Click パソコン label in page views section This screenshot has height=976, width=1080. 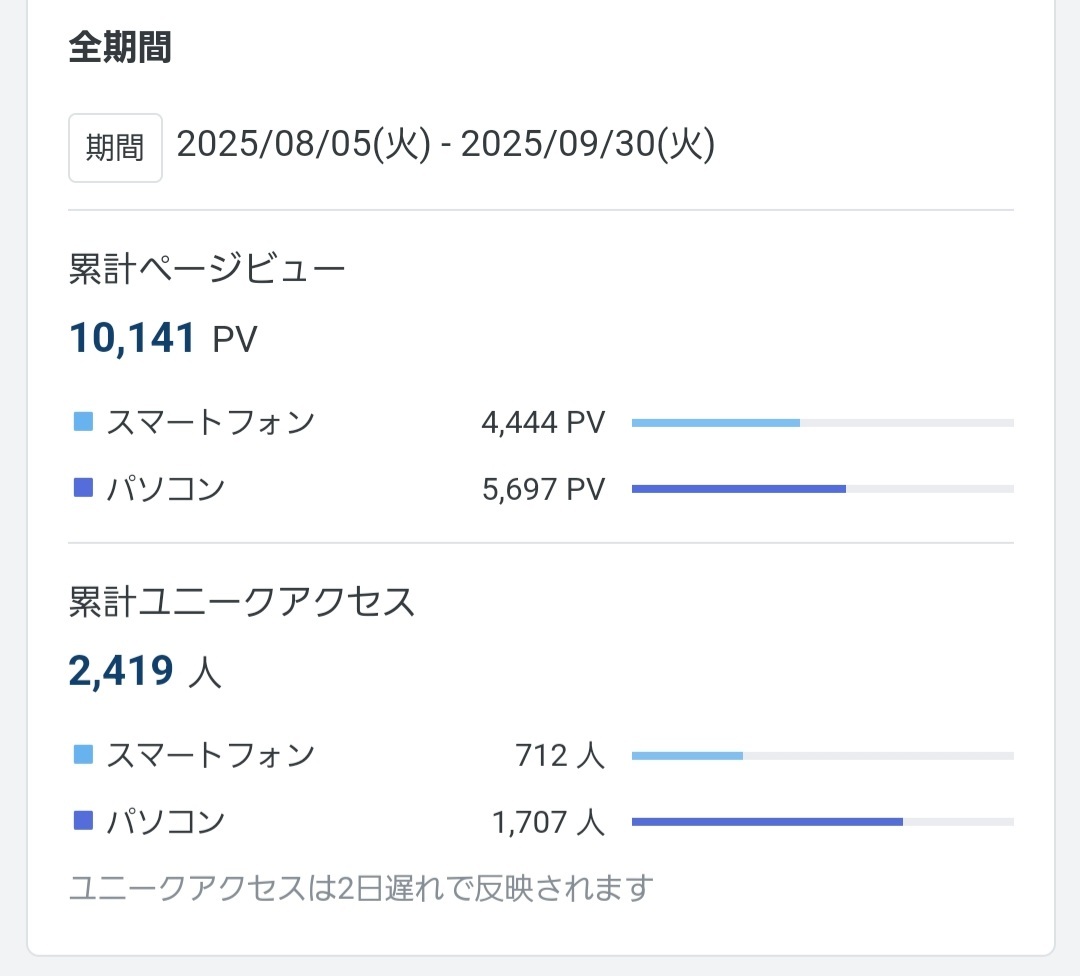pyautogui.click(x=165, y=489)
